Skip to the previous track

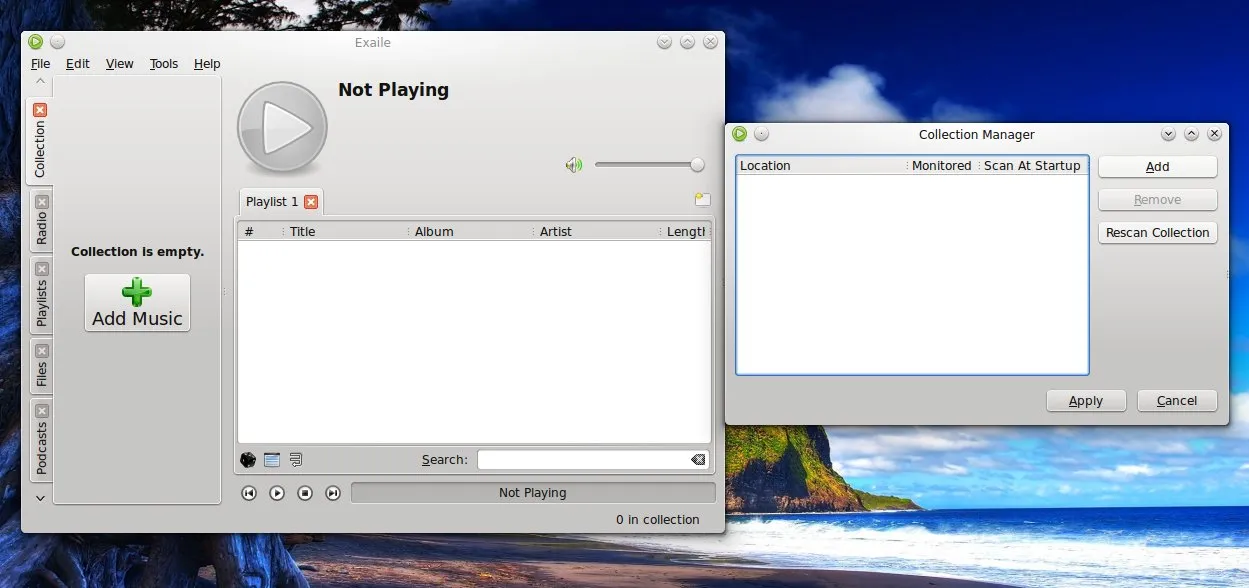coord(249,493)
